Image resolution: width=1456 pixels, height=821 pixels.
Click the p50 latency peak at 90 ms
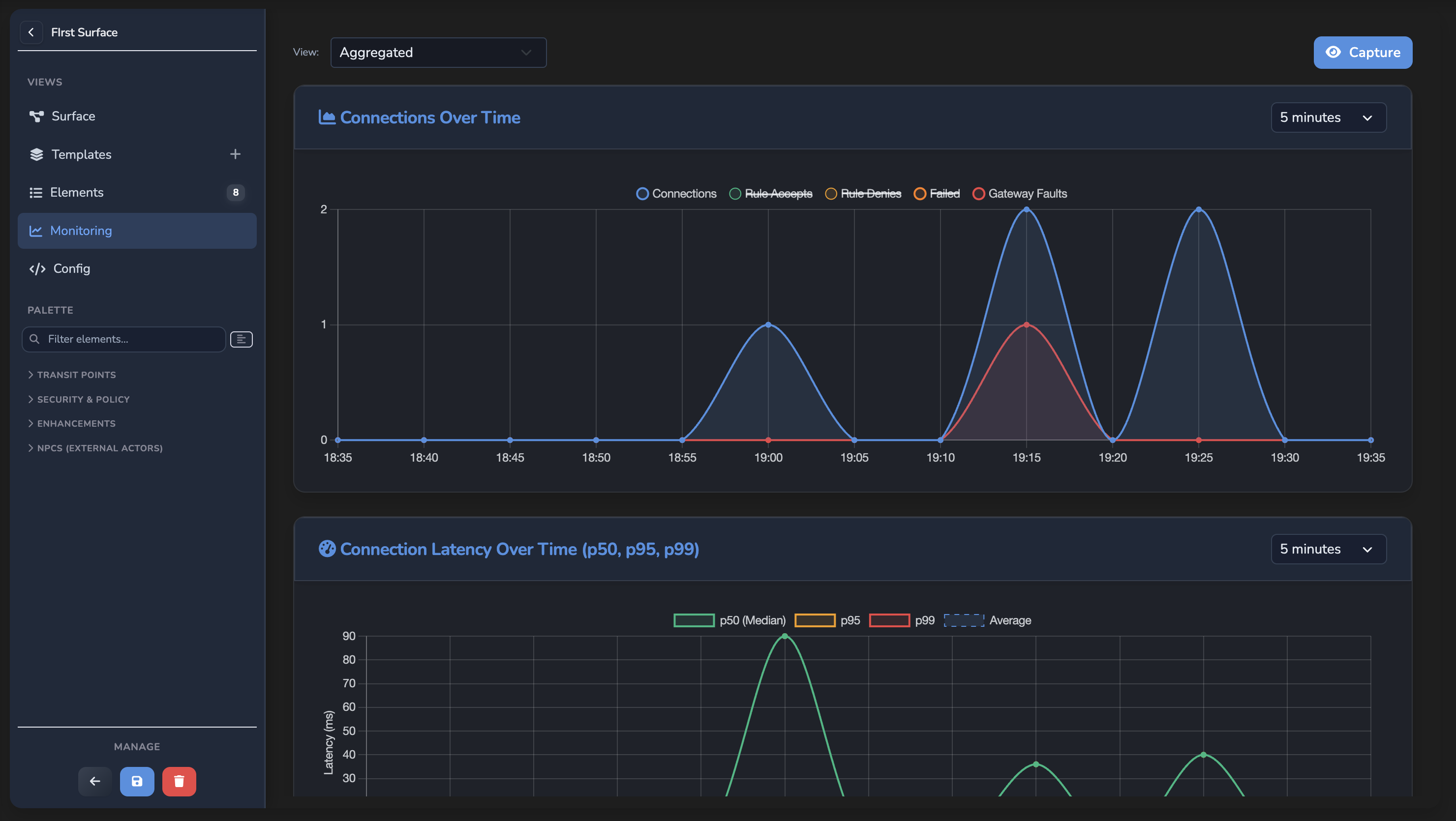(785, 636)
